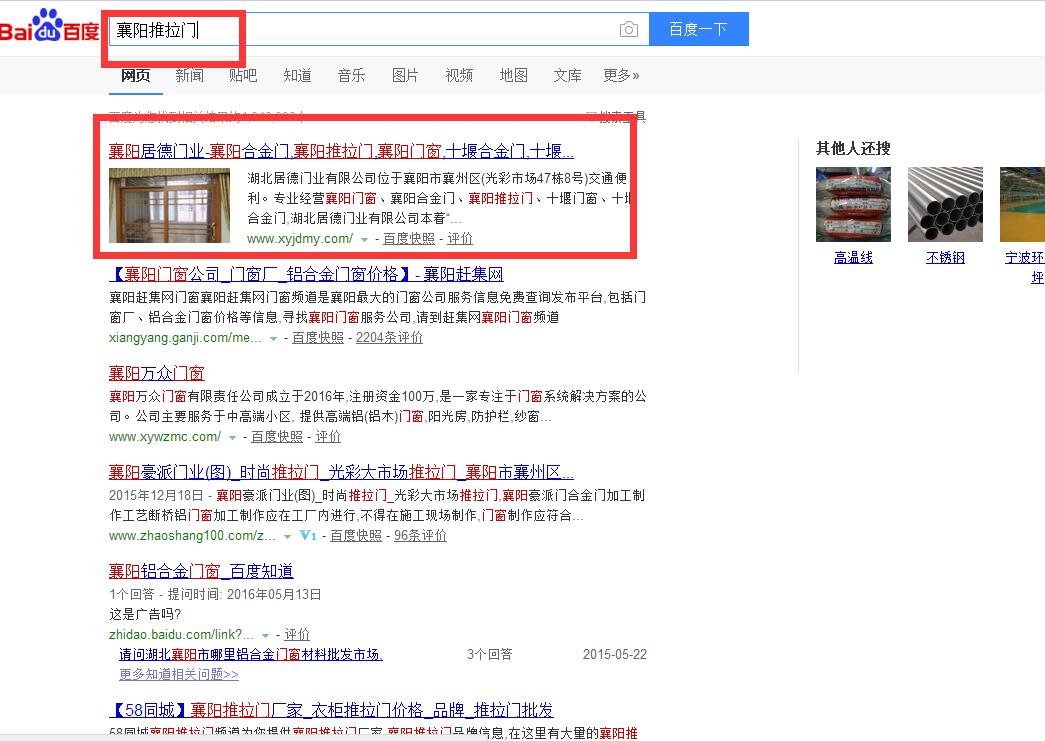Expand arrow next to zhaoshang100.com URL

pyautogui.click(x=287, y=536)
